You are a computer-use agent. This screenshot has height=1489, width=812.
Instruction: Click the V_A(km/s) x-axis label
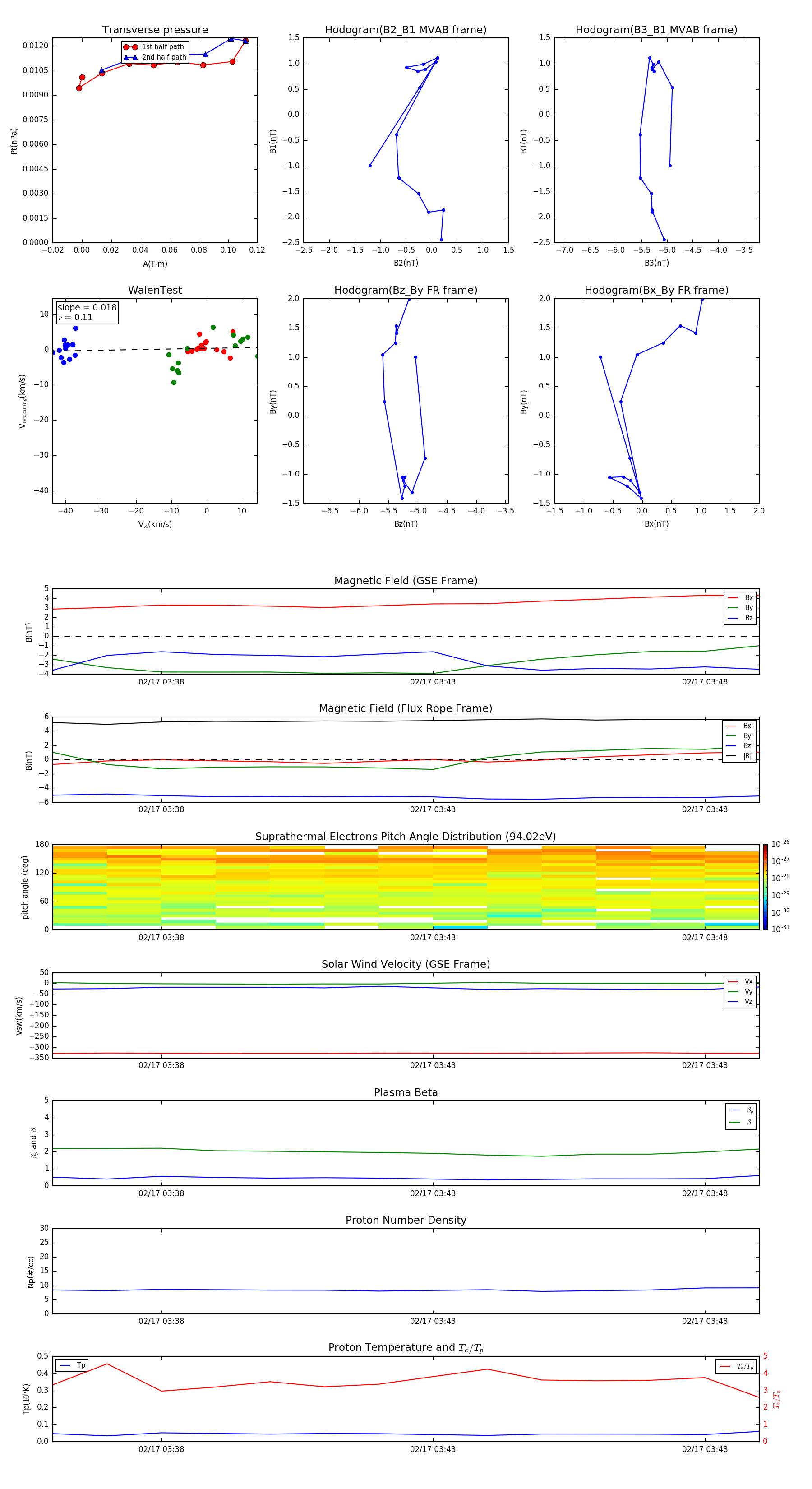pyautogui.click(x=155, y=524)
